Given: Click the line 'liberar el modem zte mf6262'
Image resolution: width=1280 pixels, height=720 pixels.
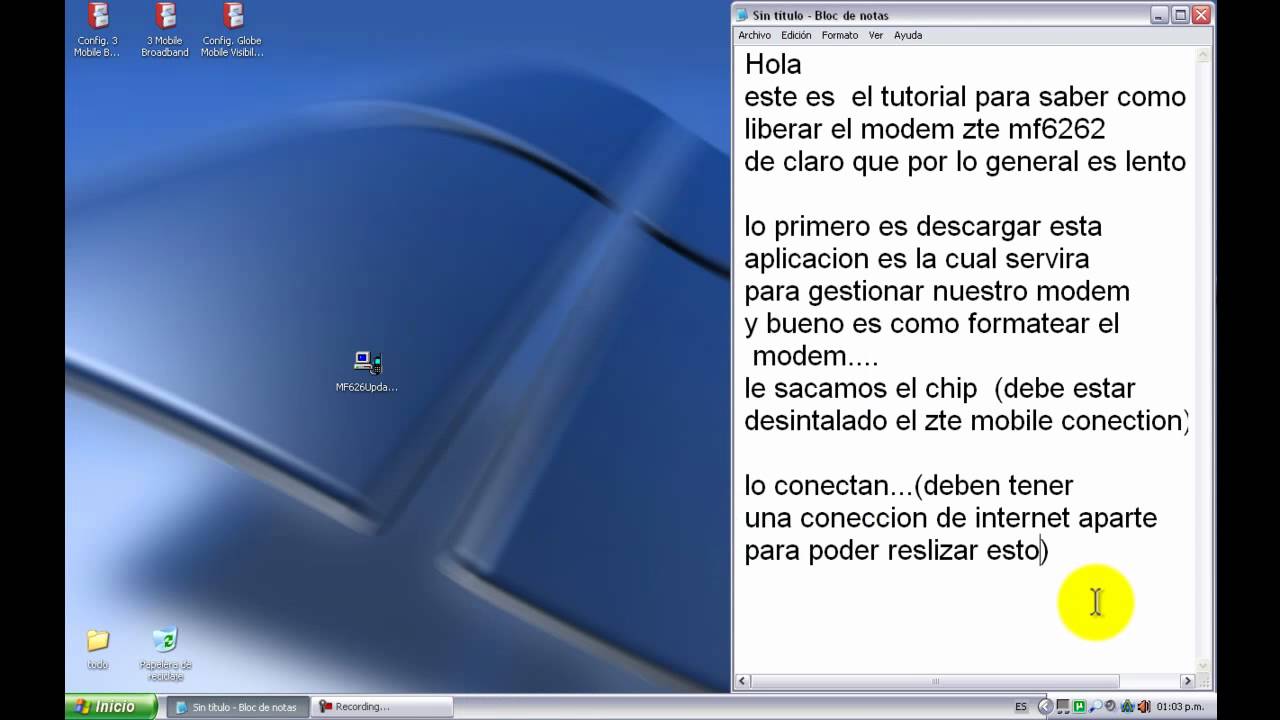Looking at the screenshot, I should (925, 130).
